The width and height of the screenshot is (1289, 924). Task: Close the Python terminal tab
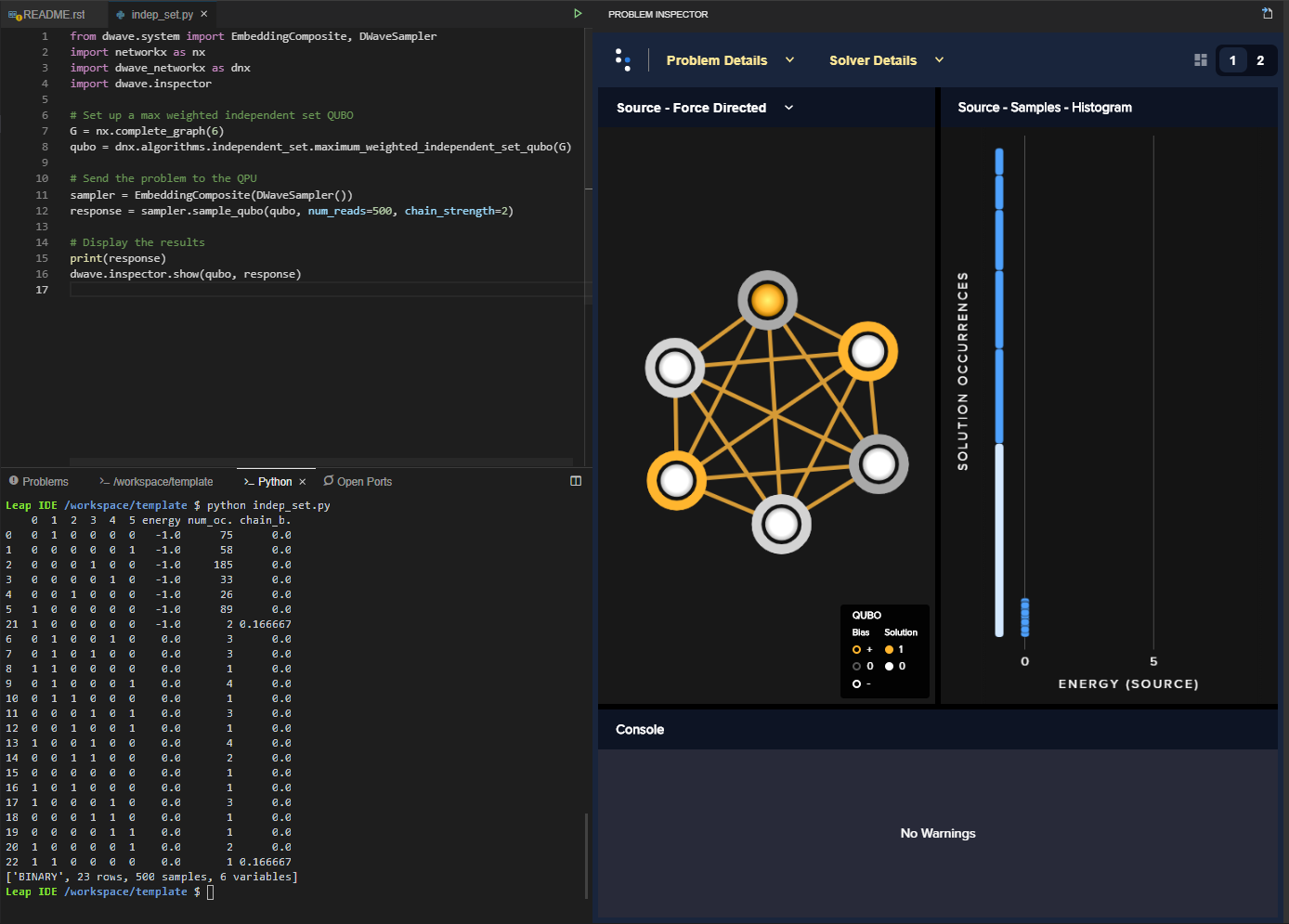(x=303, y=482)
